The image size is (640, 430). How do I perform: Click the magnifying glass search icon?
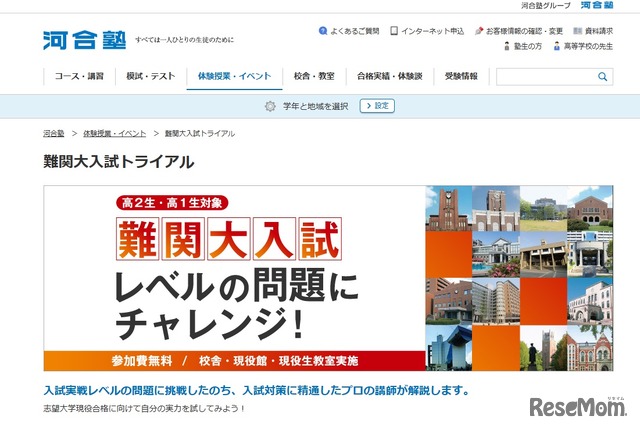pos(602,77)
